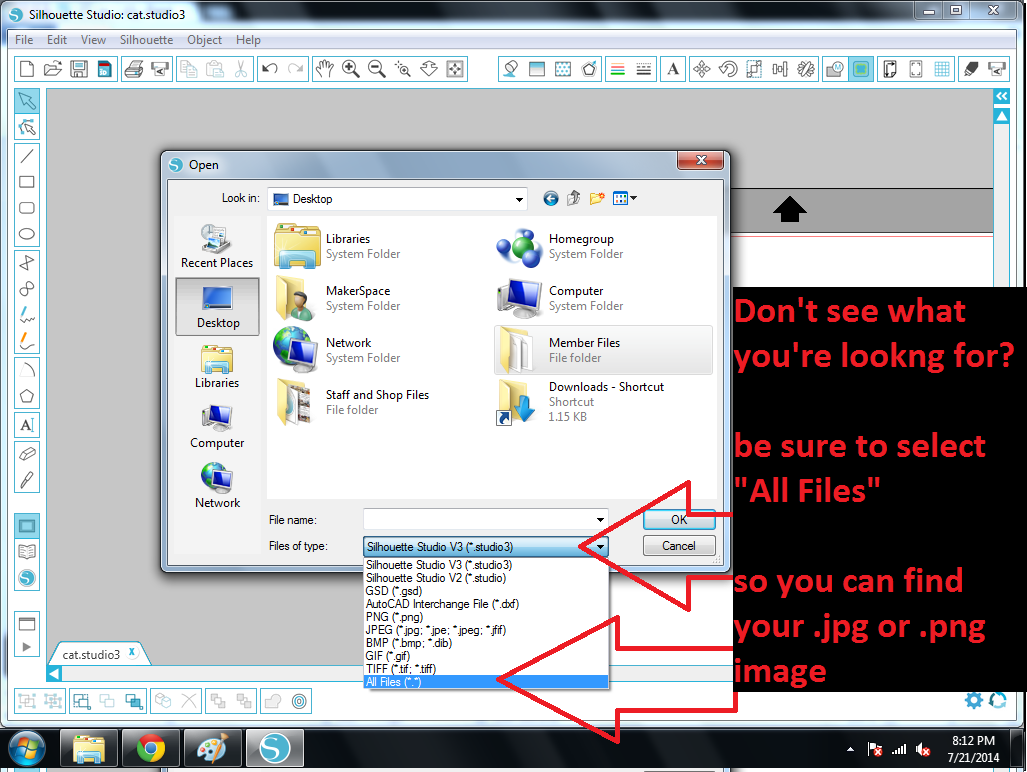
Task: Open the Help menu
Action: click(248, 40)
